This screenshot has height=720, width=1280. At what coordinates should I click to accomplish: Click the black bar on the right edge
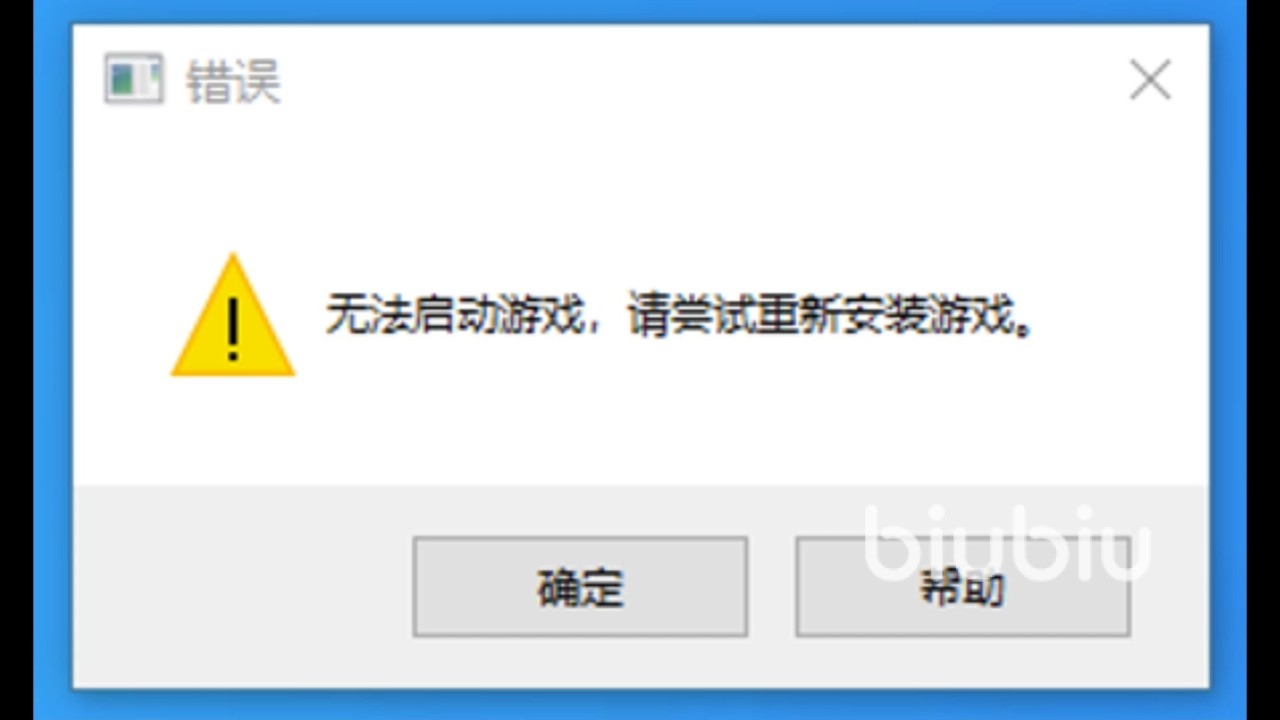(x=1263, y=360)
